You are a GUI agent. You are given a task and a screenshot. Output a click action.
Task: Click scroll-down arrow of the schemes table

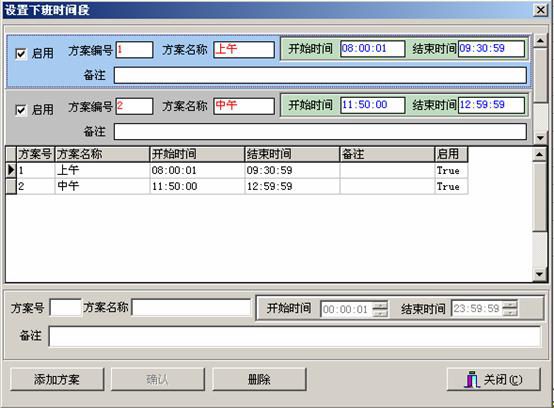coord(539,274)
